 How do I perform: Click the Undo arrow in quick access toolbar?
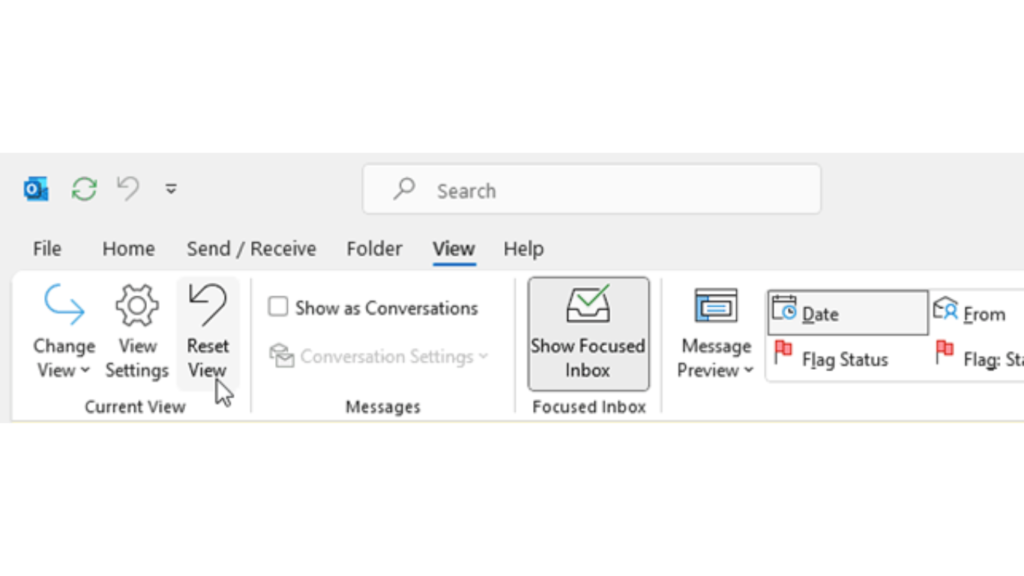click(x=128, y=188)
